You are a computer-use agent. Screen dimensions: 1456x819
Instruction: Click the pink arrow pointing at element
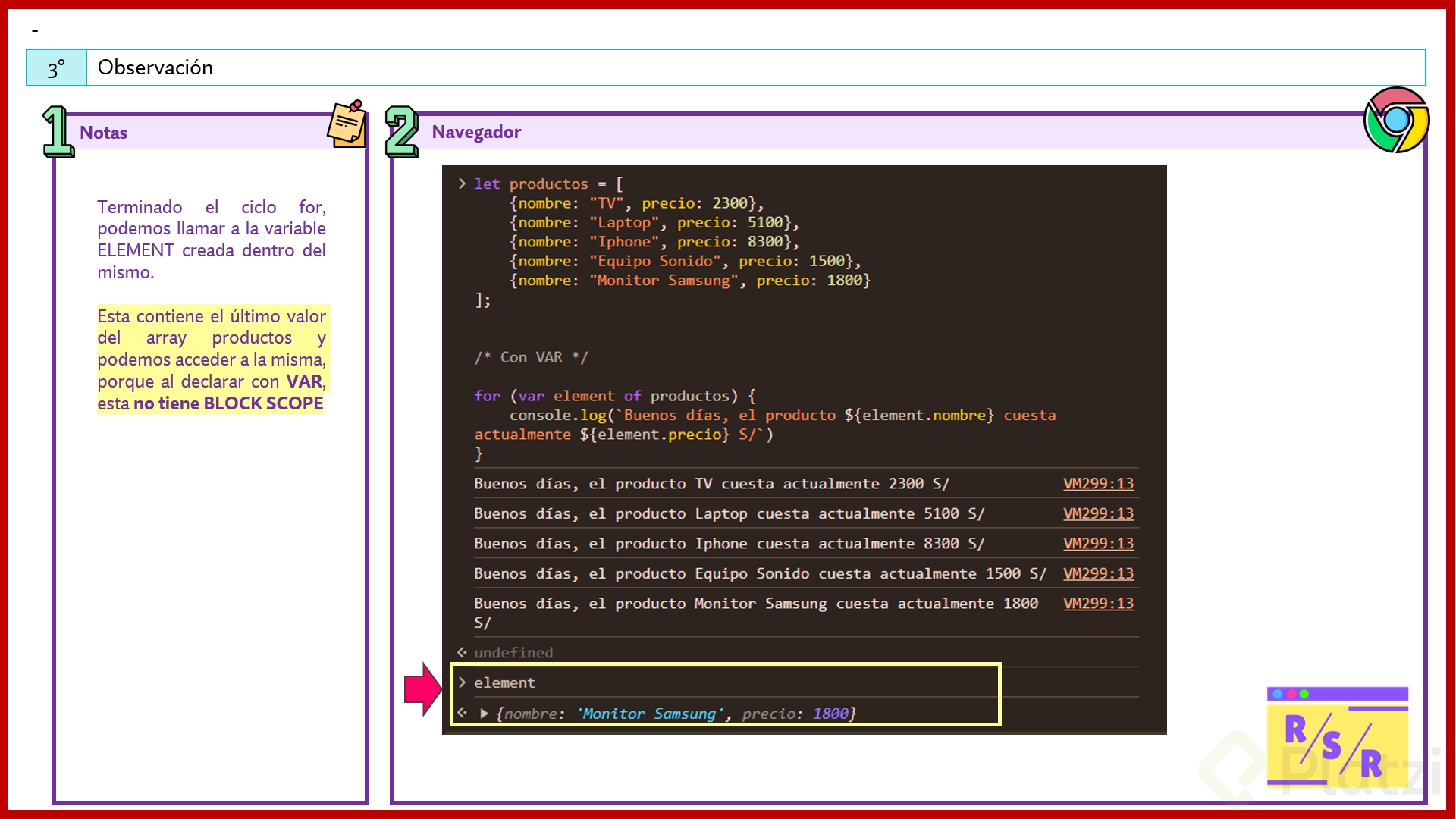point(422,689)
